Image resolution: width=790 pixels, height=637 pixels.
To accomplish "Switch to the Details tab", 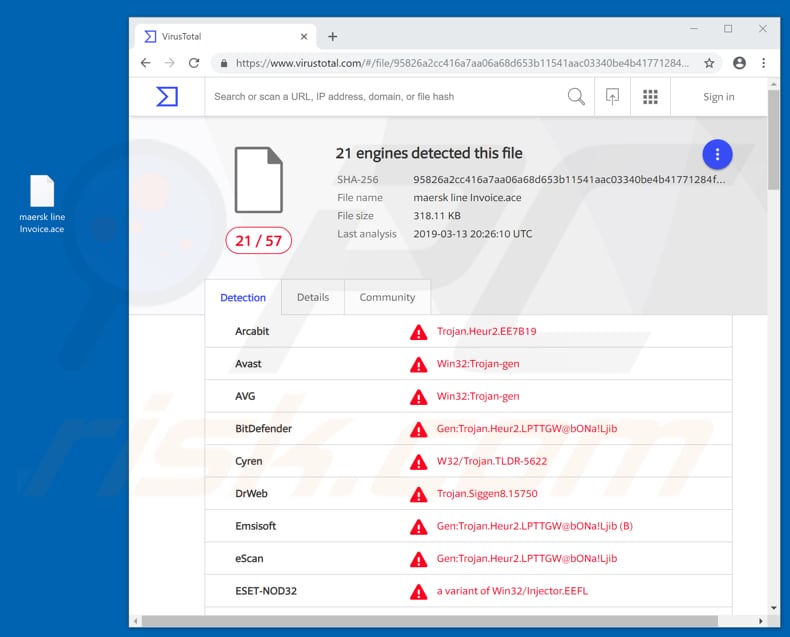I will point(313,297).
